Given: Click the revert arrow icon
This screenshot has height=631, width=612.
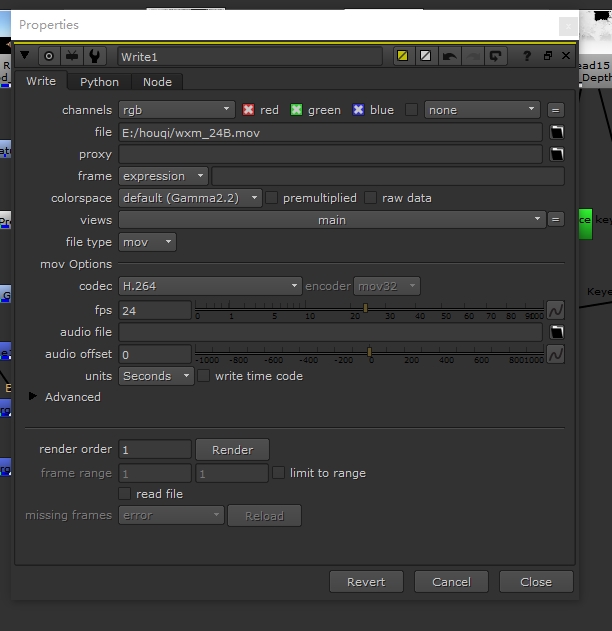Looking at the screenshot, I should click(495, 56).
